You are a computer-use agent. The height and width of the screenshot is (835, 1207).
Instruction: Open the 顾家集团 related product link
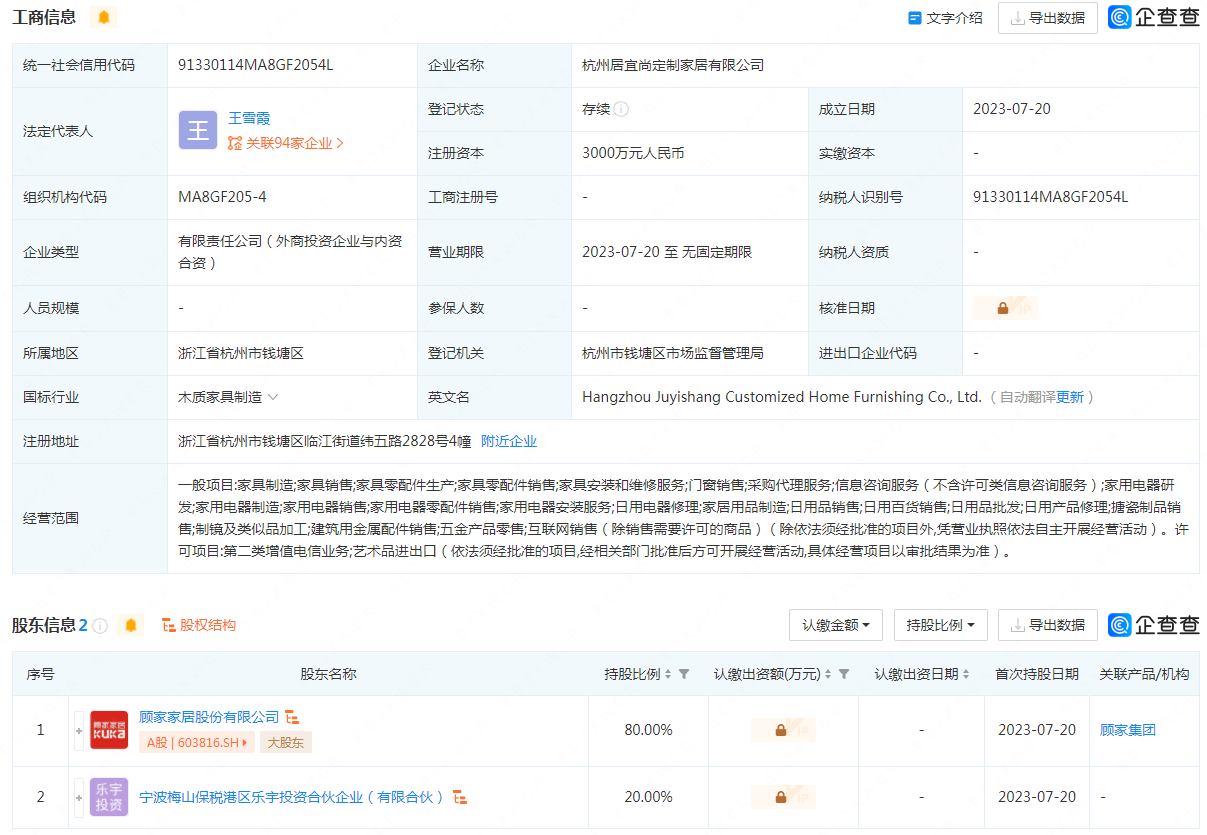tap(1127, 730)
